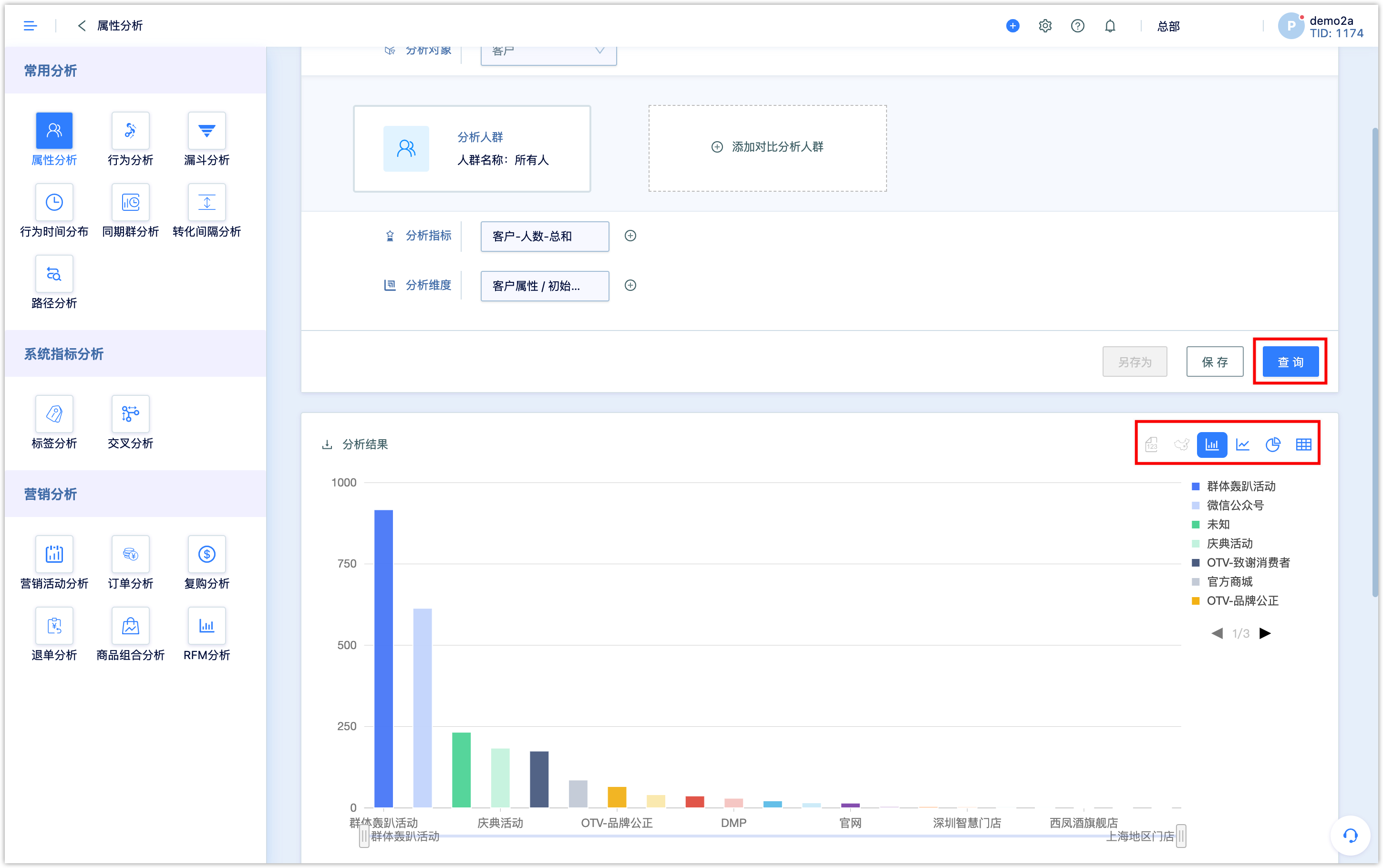Viewport: 1383px width, 868px height.
Task: Open demo2a user account menu
Action: 1321,26
